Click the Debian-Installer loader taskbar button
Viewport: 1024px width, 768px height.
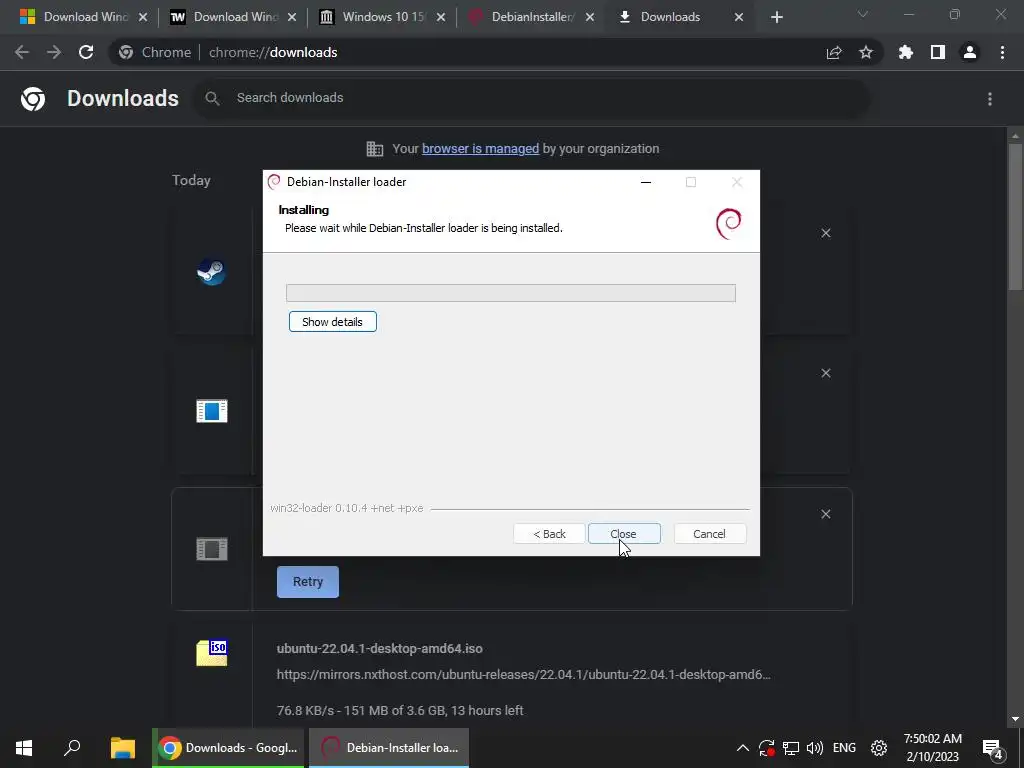389,748
